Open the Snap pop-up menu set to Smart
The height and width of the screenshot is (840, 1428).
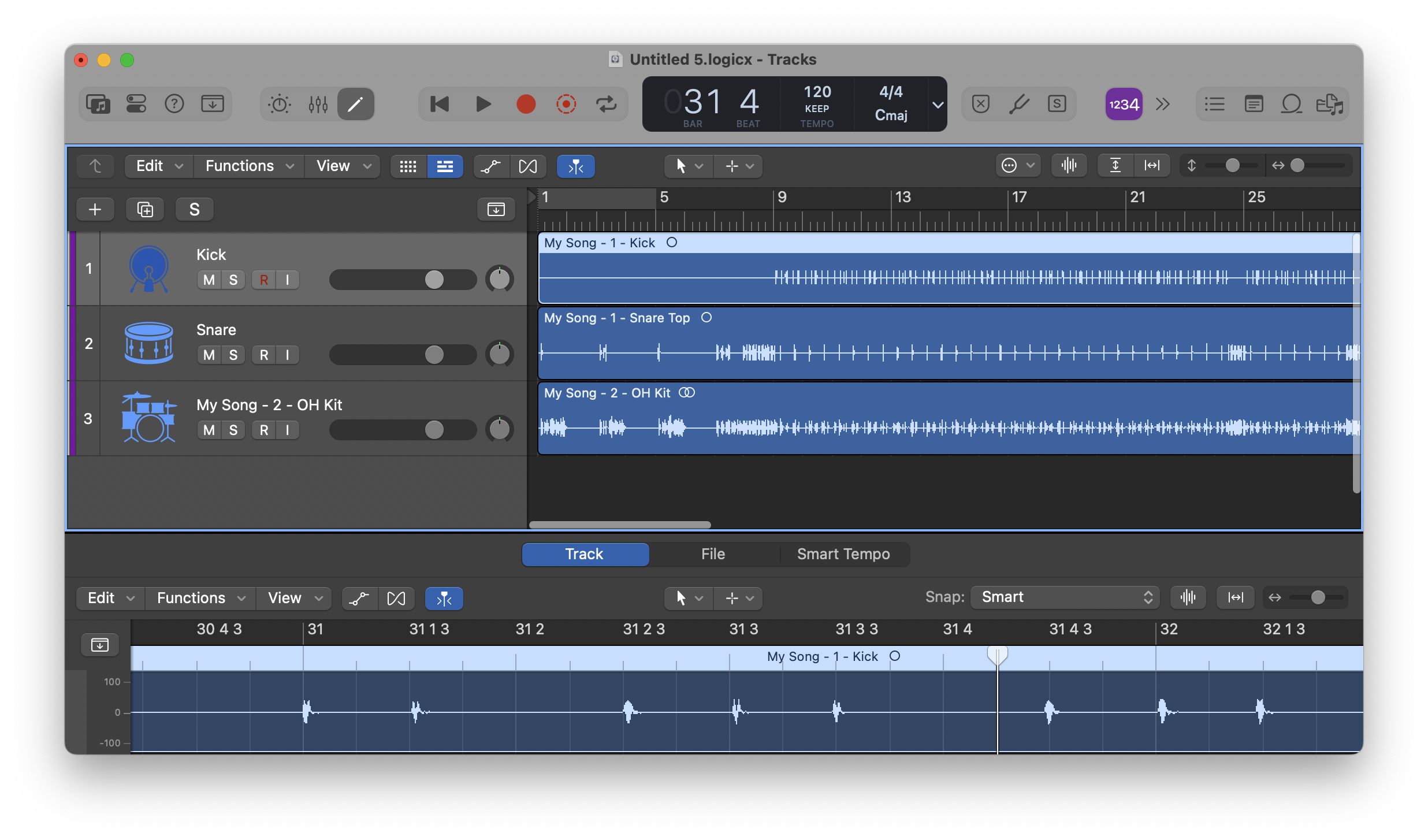click(1066, 597)
